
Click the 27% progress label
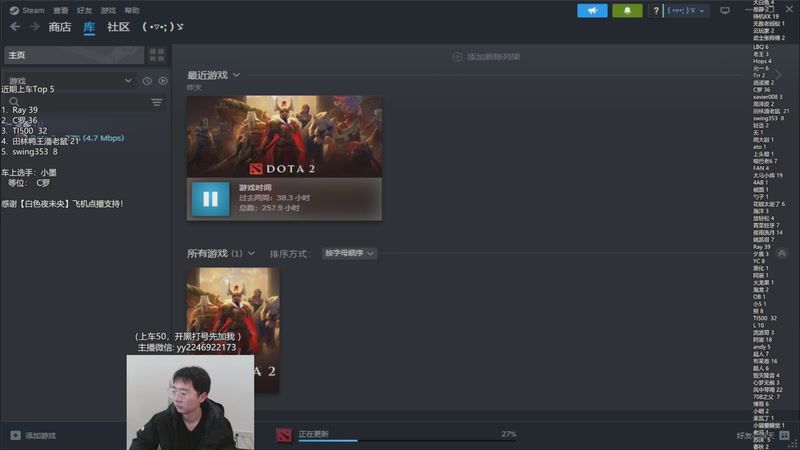click(509, 434)
